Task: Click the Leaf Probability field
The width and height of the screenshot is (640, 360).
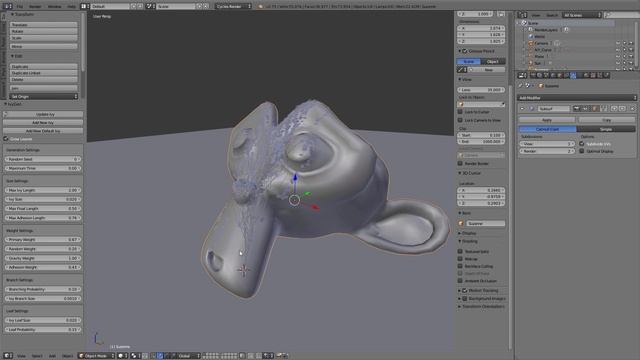Action: [x=43, y=329]
